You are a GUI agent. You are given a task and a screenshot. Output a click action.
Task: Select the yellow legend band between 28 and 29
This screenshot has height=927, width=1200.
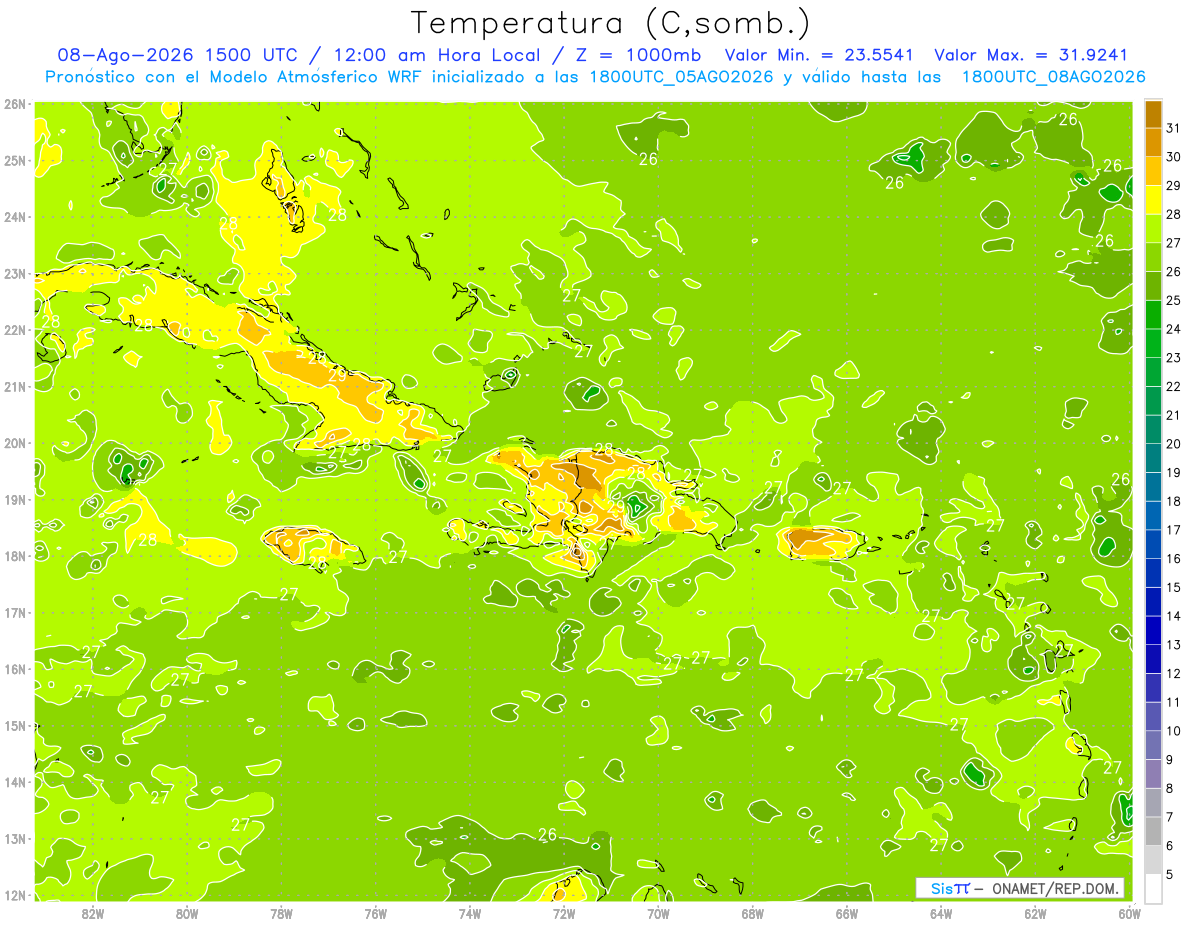[1153, 199]
